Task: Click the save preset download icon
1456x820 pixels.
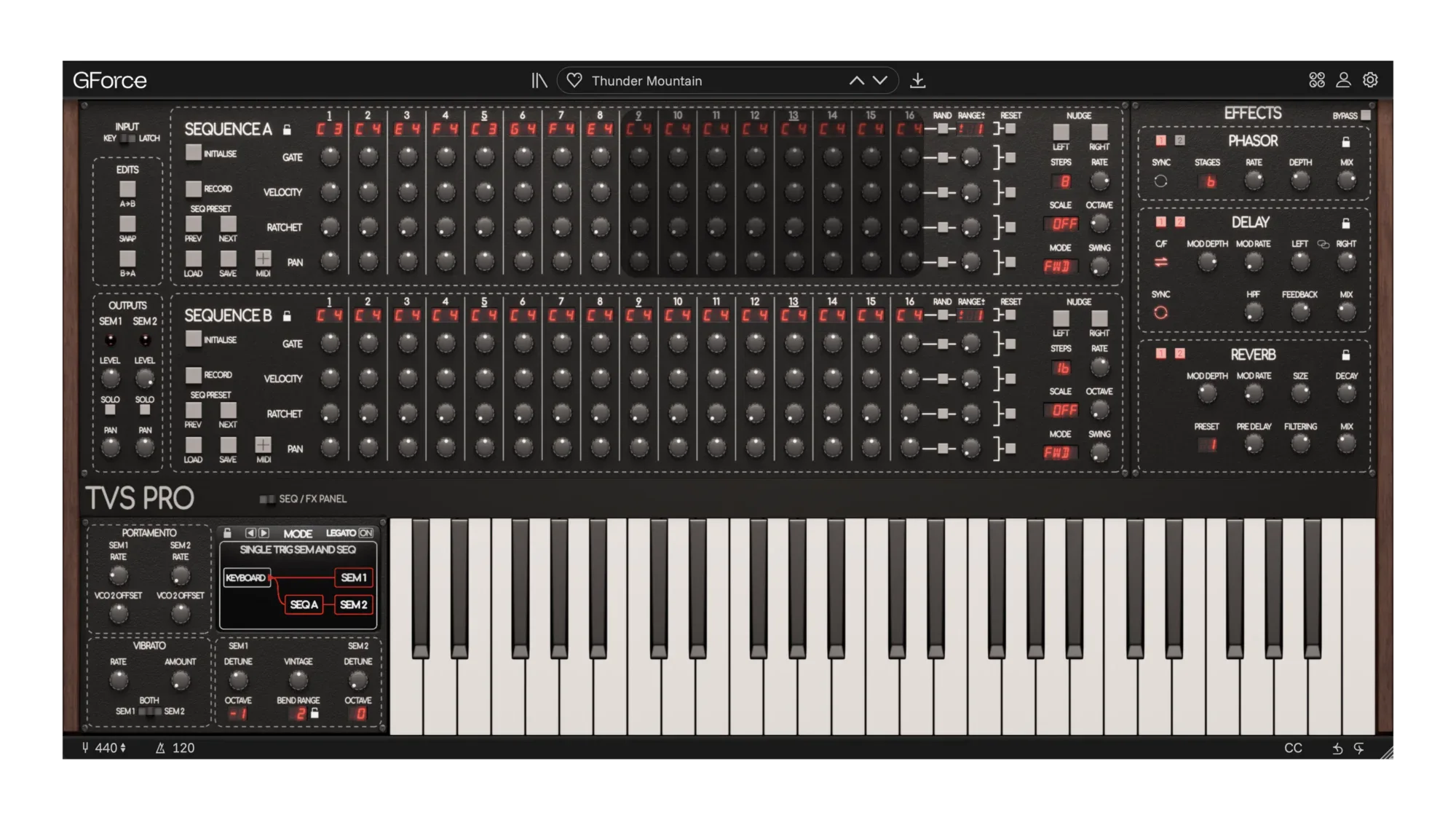Action: (x=918, y=81)
